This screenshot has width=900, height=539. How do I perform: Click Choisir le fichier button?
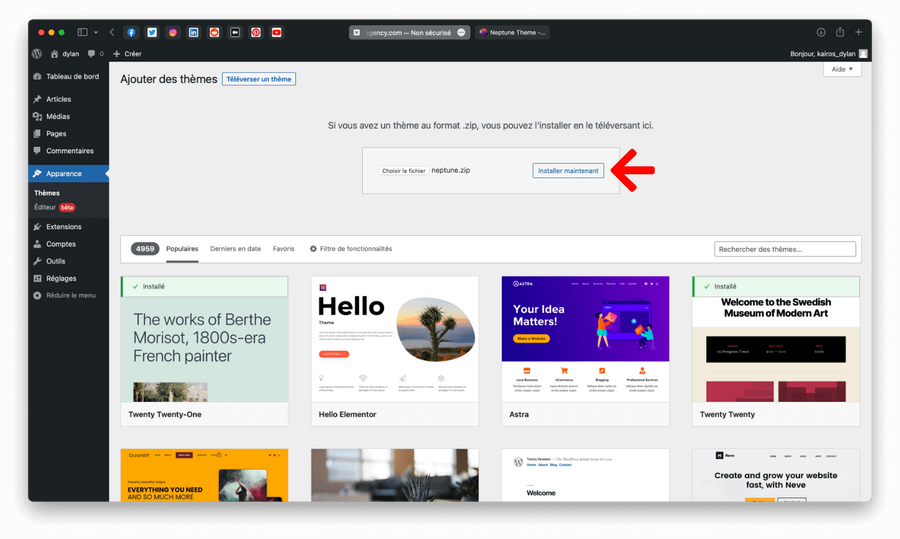pyautogui.click(x=404, y=170)
